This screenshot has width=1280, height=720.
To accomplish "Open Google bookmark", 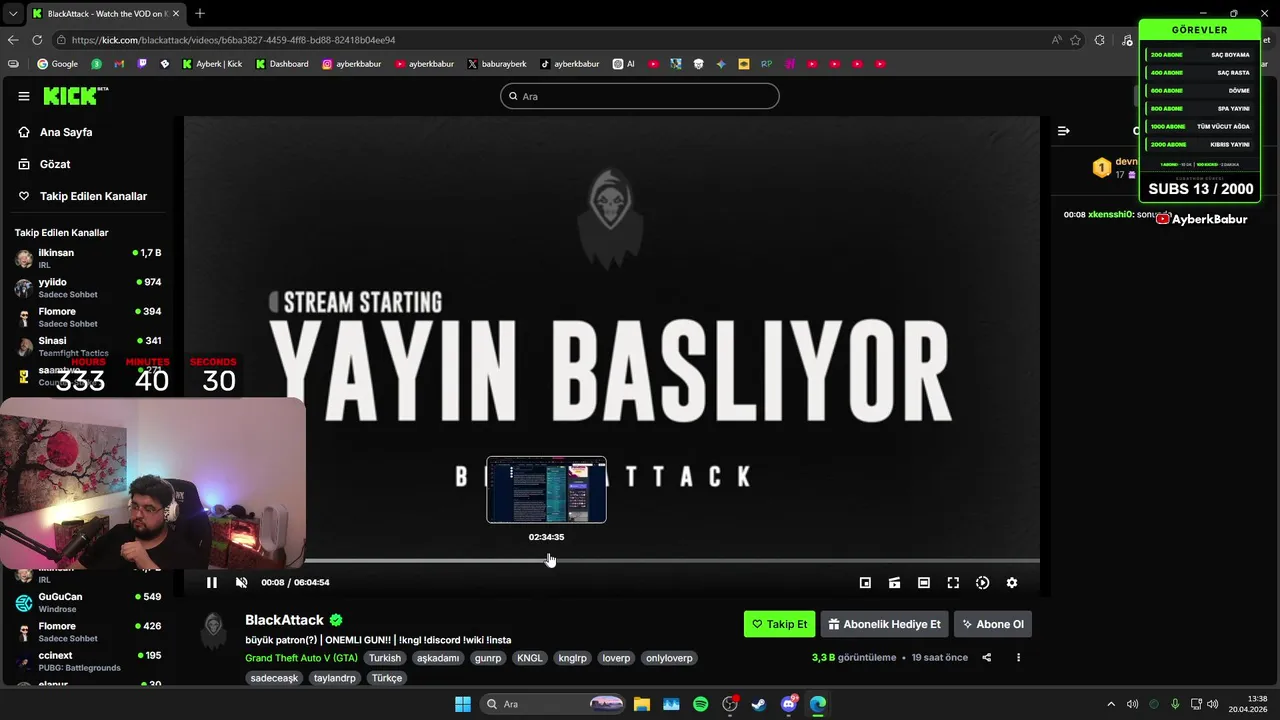I will (57, 64).
